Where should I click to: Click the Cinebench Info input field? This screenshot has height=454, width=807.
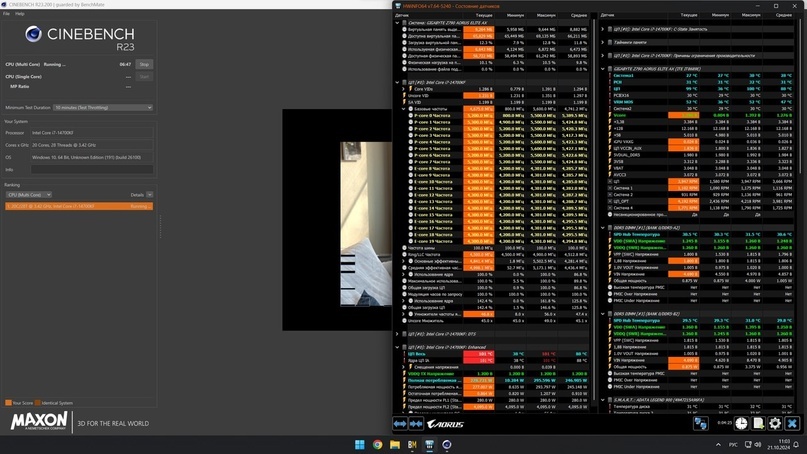tap(92, 169)
